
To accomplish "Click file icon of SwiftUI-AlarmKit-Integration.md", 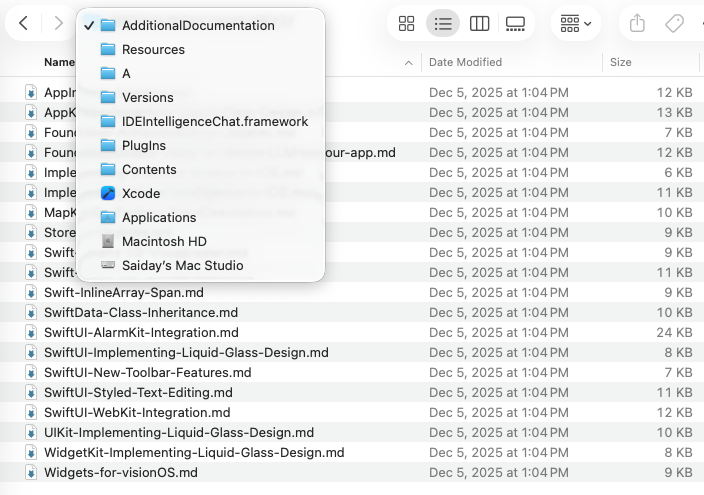I will (x=31, y=332).
